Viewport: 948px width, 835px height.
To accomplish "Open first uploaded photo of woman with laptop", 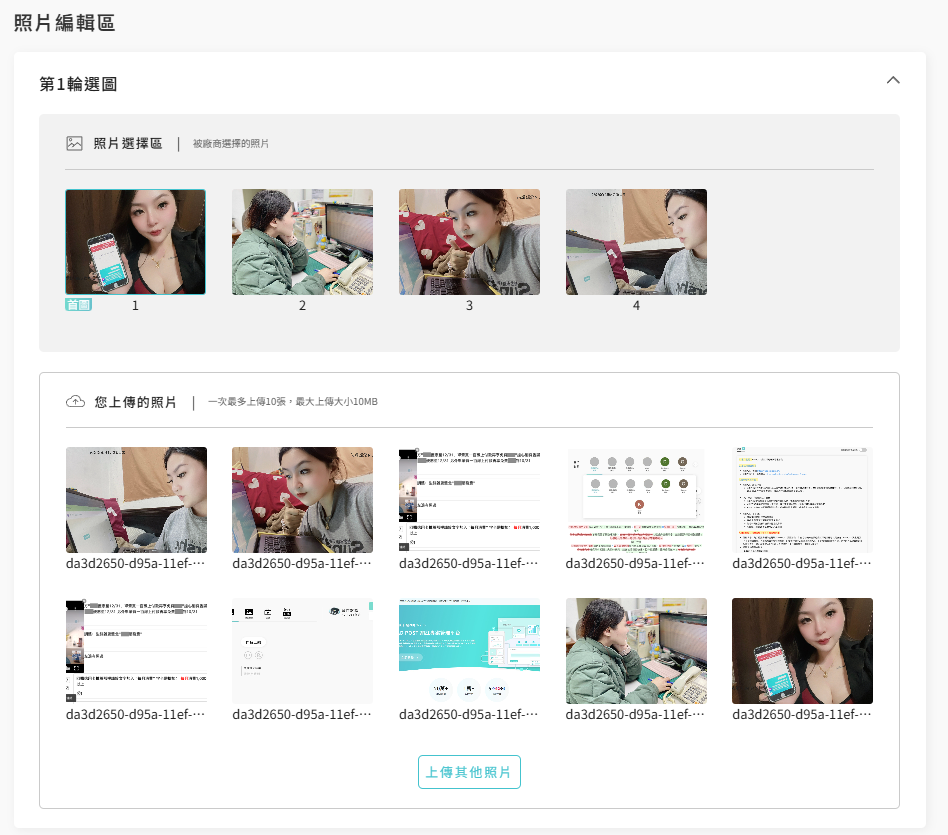I will pyautogui.click(x=136, y=500).
